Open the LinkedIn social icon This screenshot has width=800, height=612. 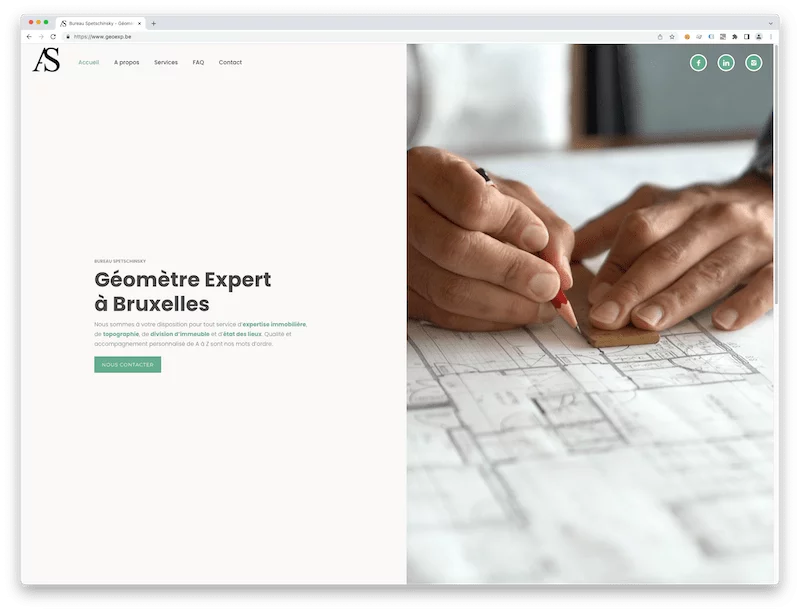click(x=726, y=63)
